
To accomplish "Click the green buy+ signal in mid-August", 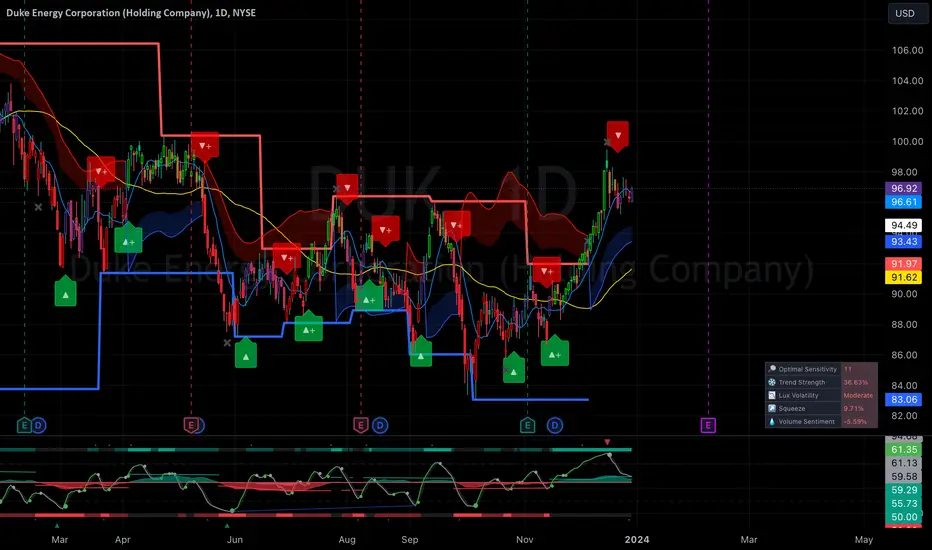I will [369, 297].
